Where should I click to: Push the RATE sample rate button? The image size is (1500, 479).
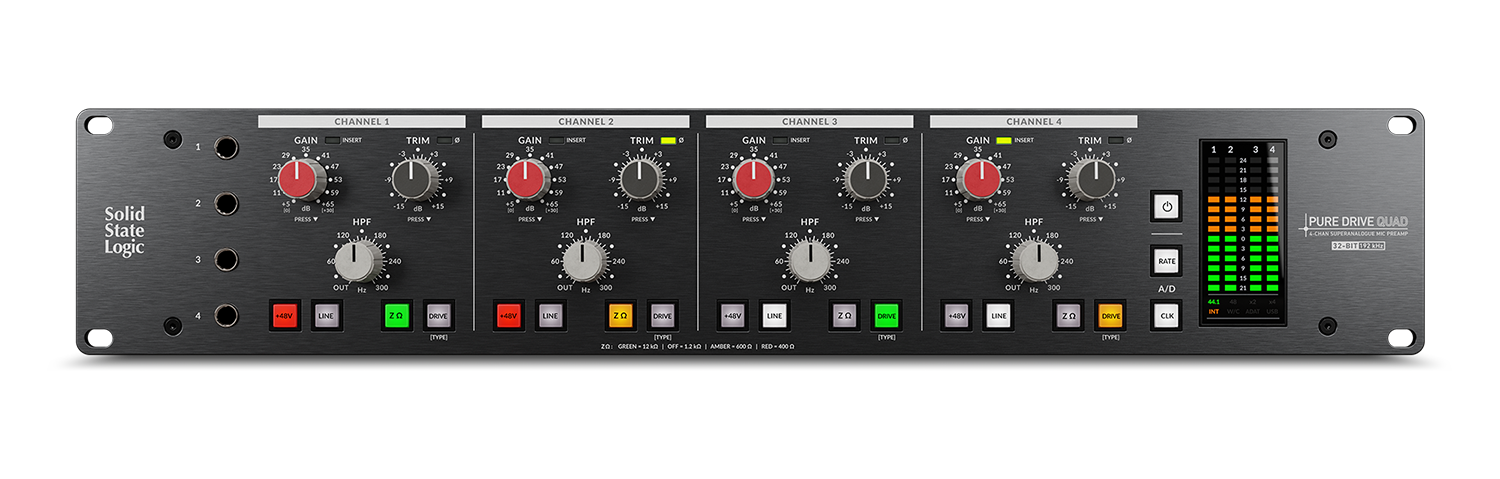[x=1166, y=261]
